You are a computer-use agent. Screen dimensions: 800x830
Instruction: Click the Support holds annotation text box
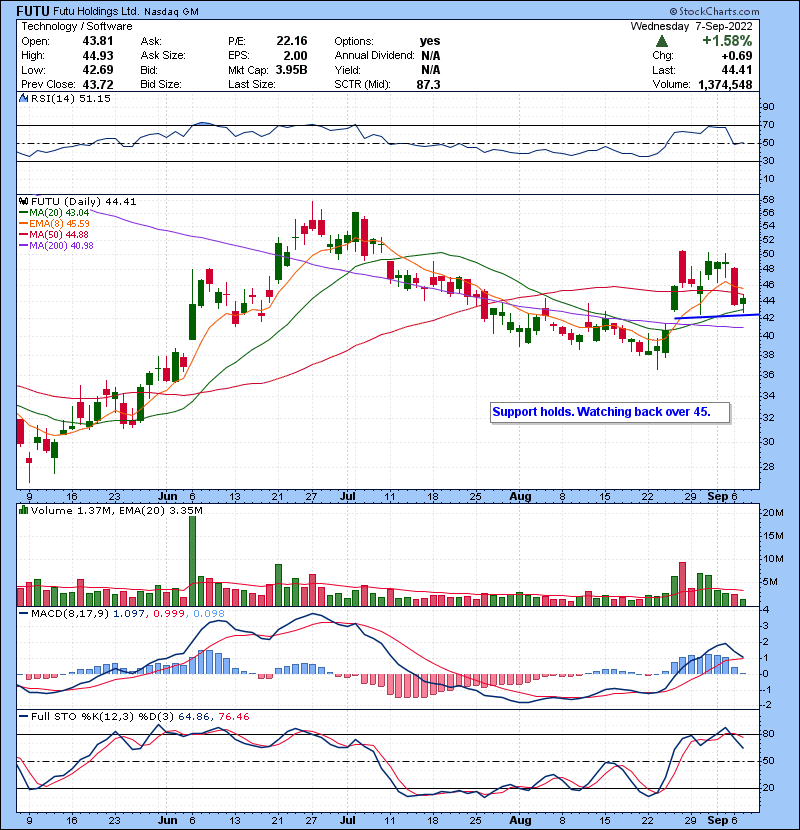610,412
